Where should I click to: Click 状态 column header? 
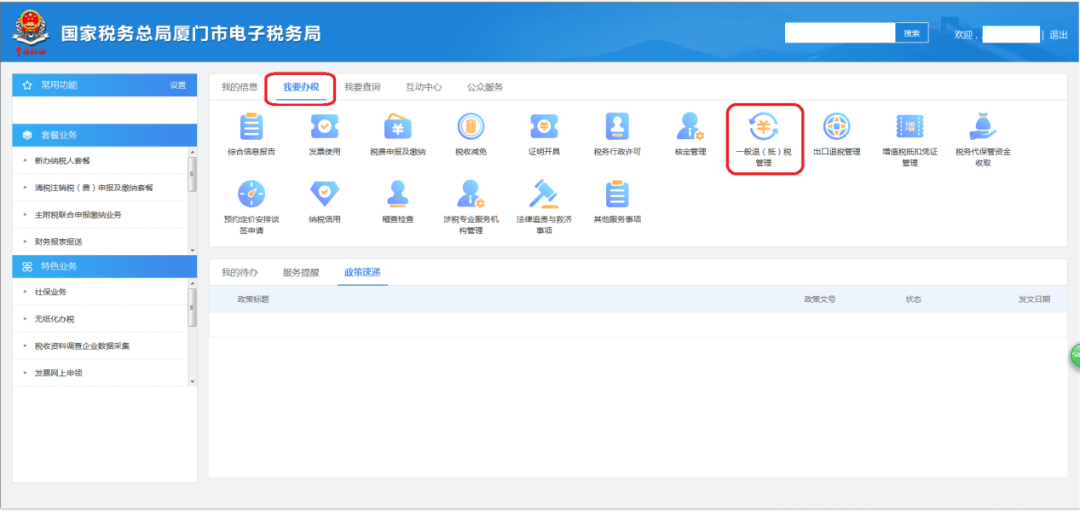pyautogui.click(x=913, y=300)
